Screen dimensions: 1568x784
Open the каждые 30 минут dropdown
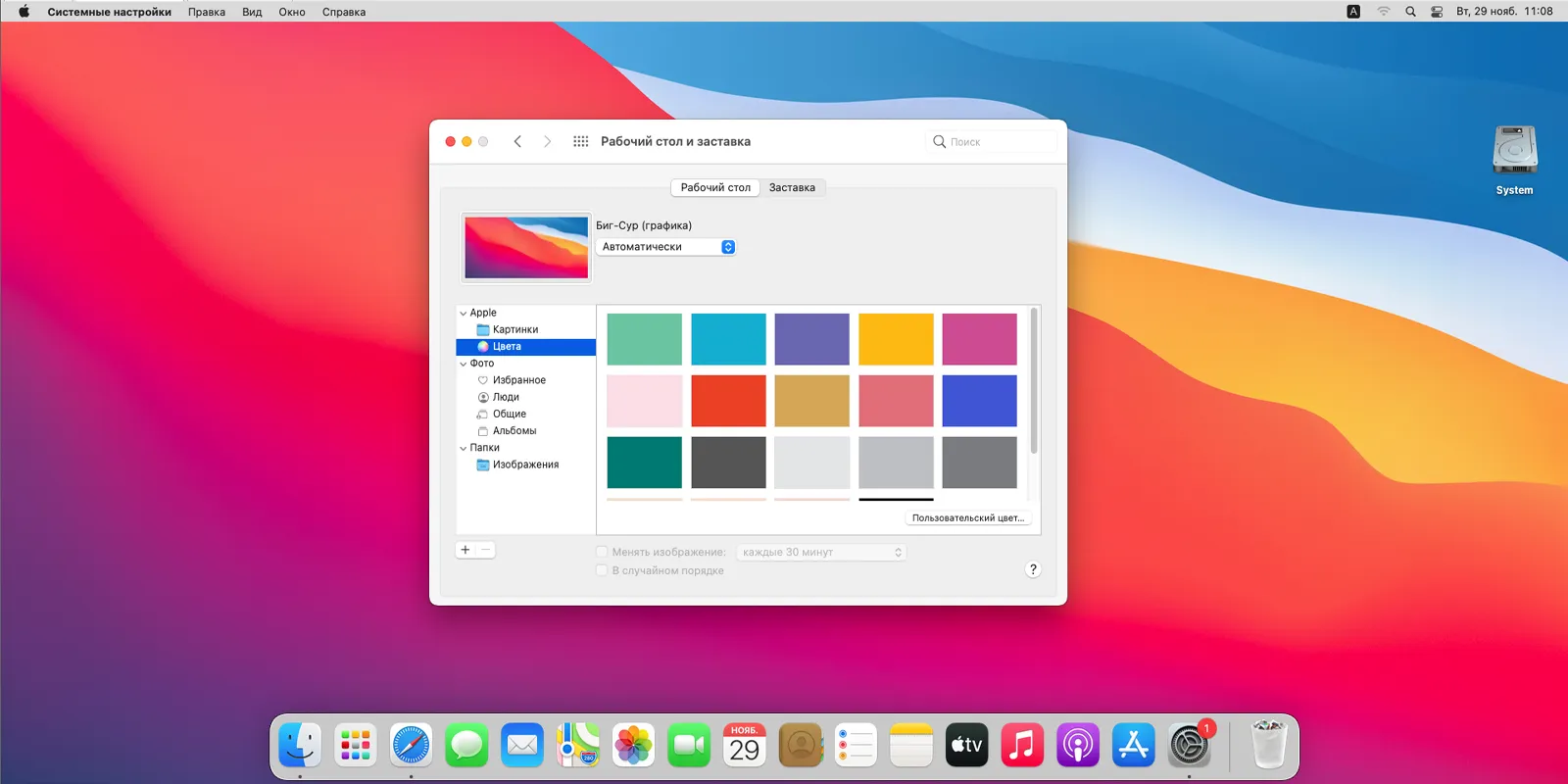[821, 553]
